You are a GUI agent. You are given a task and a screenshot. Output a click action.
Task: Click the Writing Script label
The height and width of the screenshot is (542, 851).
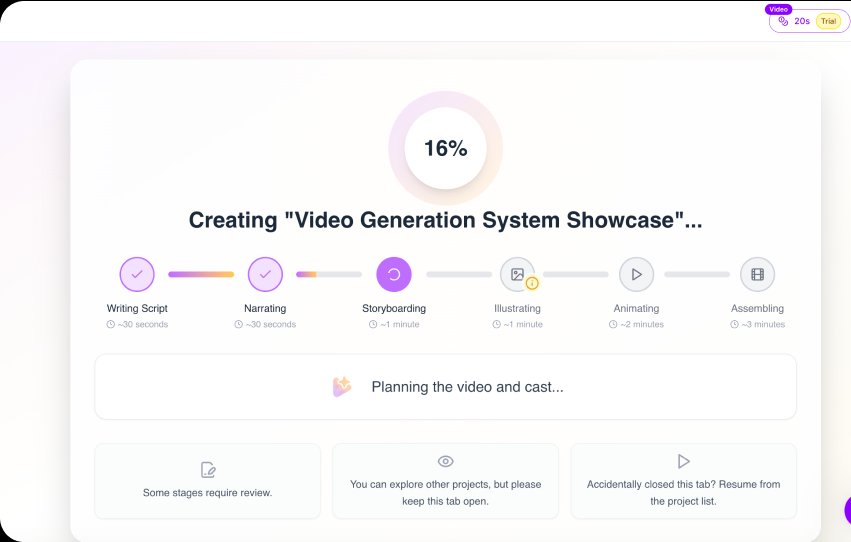click(x=137, y=308)
